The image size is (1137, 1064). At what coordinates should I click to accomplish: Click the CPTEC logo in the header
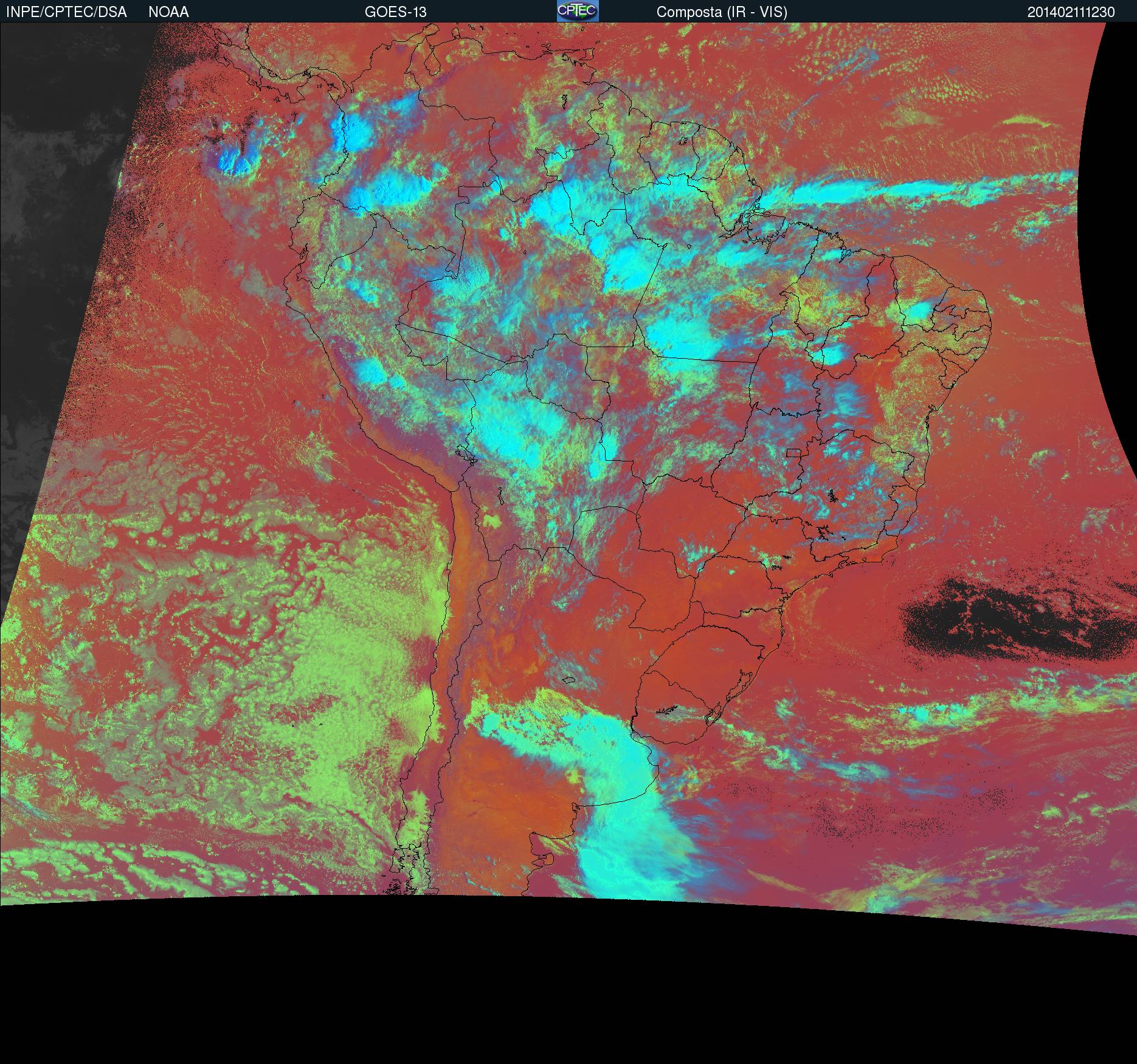point(577,11)
